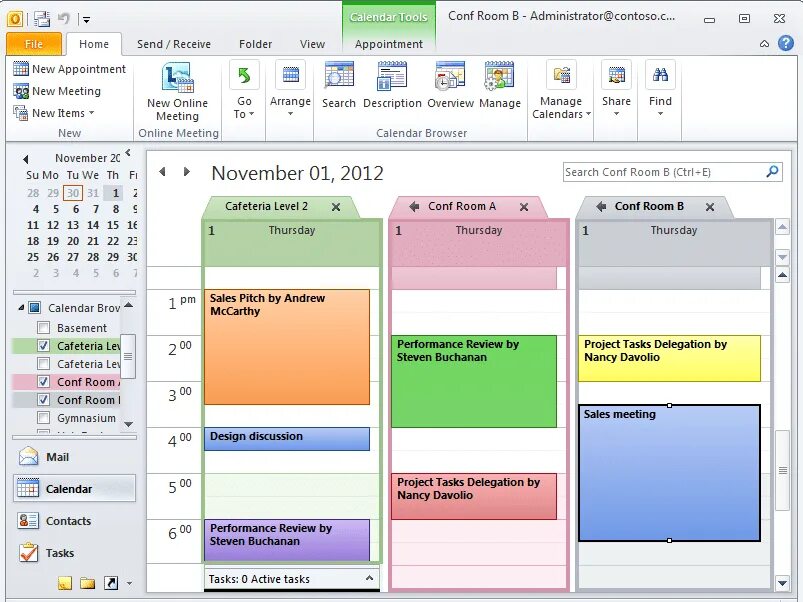Expand the Find dropdown arrow
The height and width of the screenshot is (602, 803).
pyautogui.click(x=660, y=114)
